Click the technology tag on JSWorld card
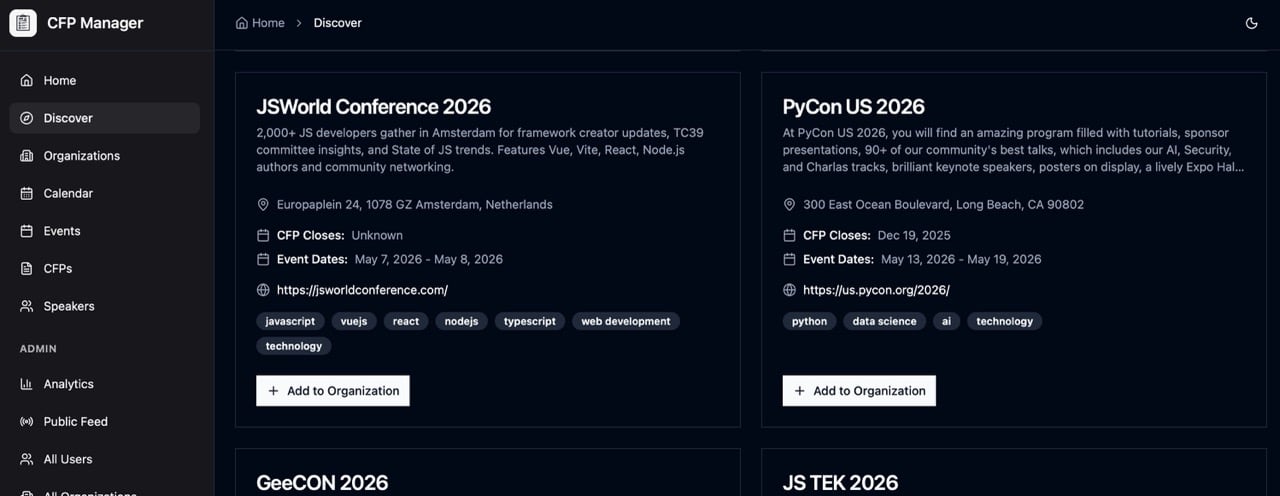 pyautogui.click(x=294, y=346)
